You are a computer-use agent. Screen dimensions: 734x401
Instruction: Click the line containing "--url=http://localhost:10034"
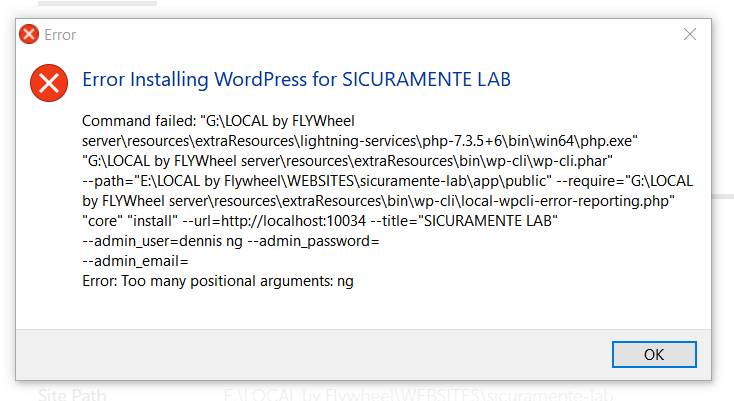(320, 221)
